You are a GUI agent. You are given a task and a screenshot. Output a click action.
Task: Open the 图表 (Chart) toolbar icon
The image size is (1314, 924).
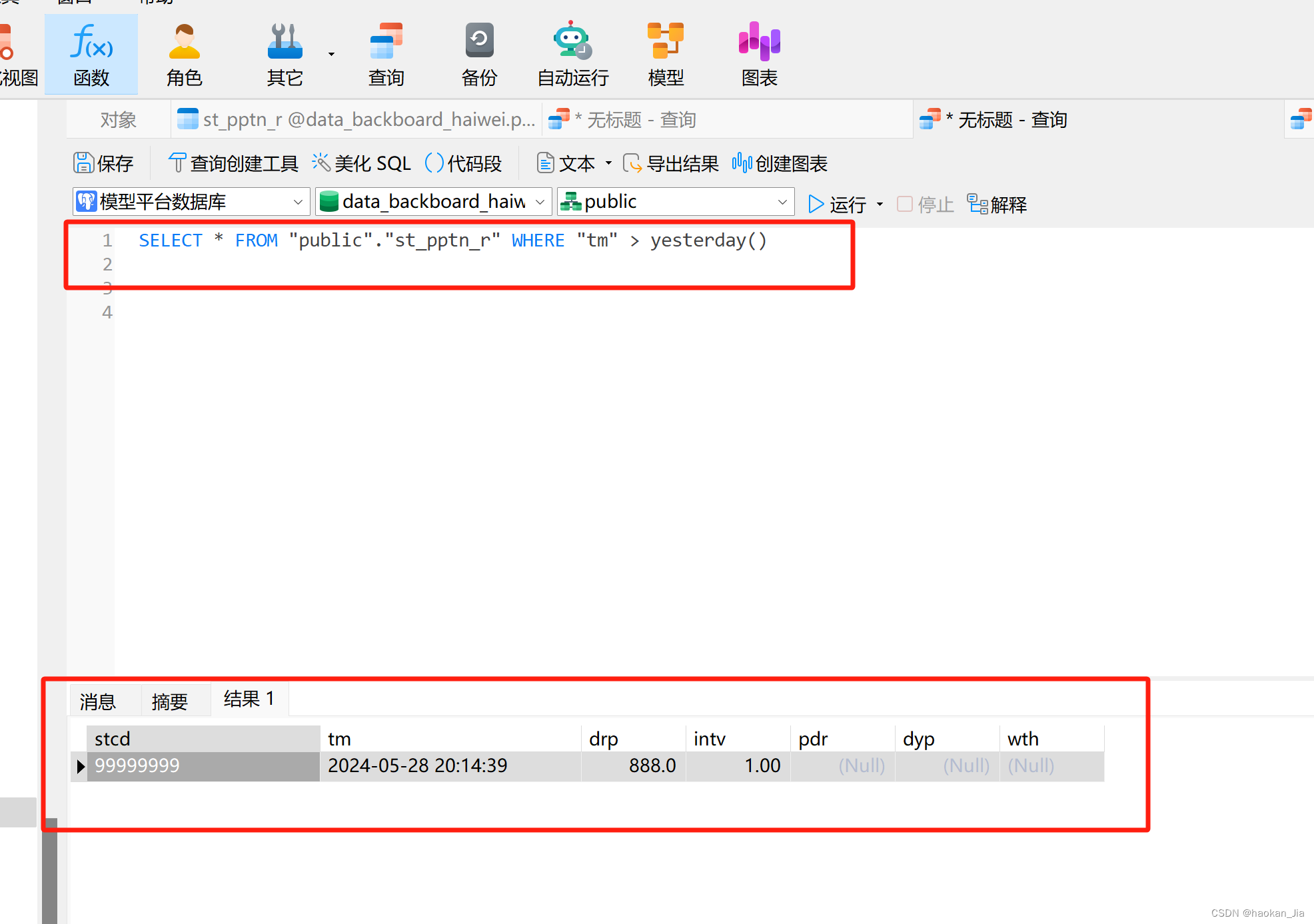(760, 54)
